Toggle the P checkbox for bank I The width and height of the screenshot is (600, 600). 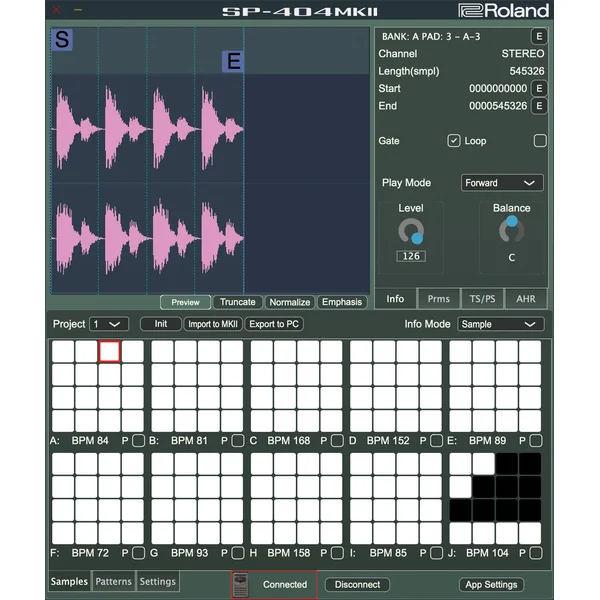click(436, 553)
